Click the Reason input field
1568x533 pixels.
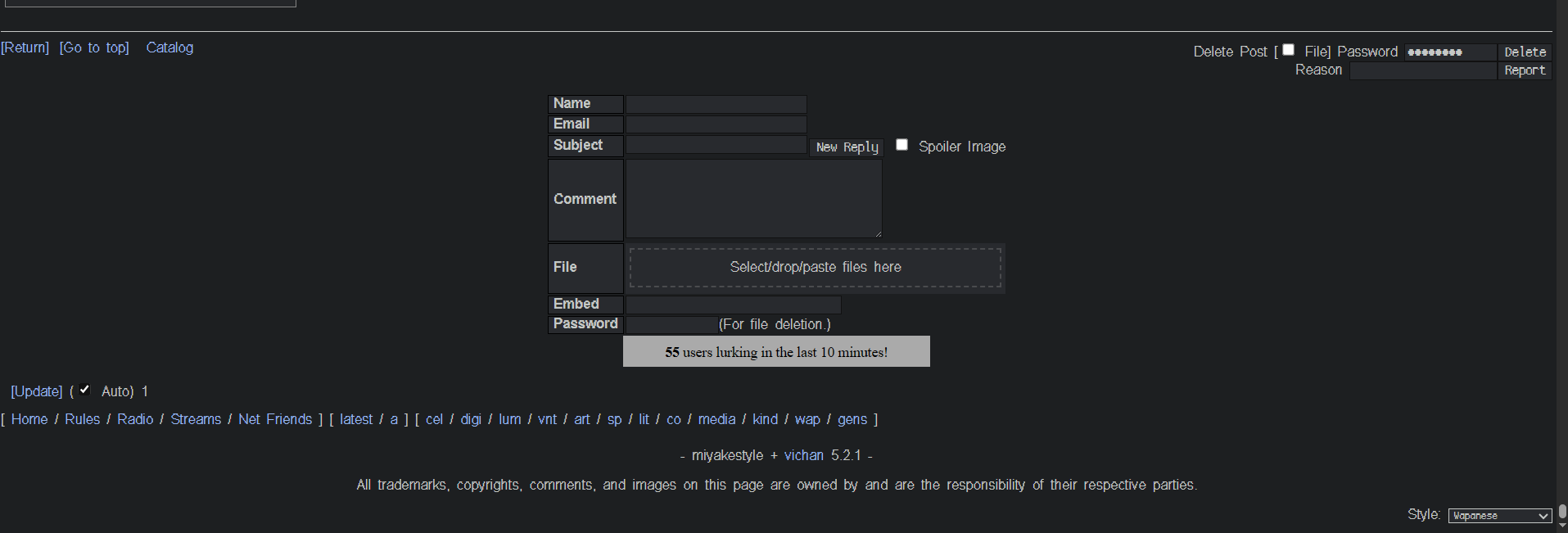(x=1423, y=71)
